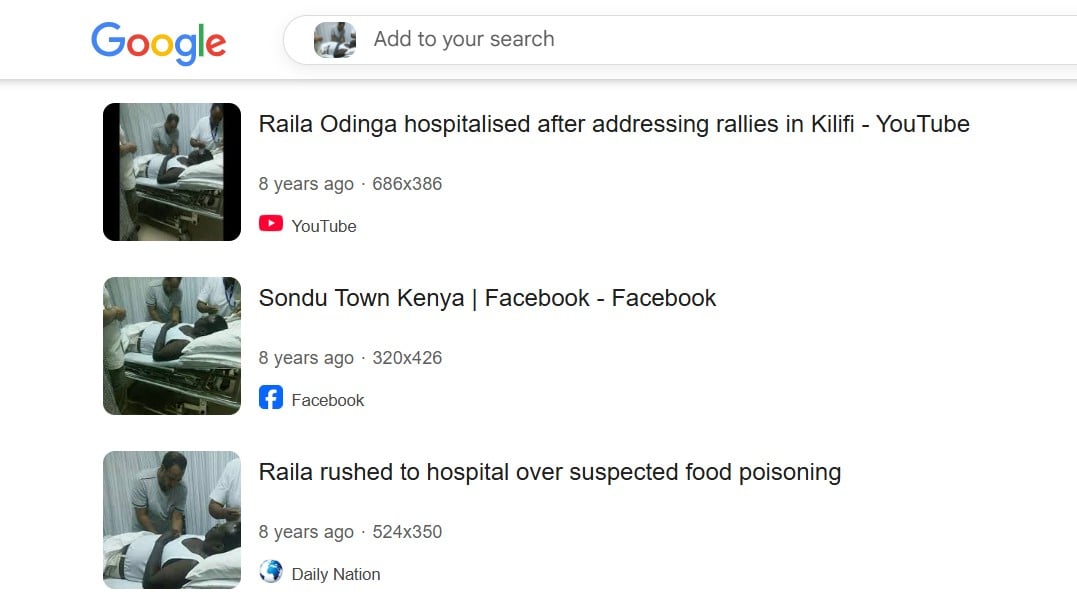Select the YouTube source label text
1077x615 pixels.
[324, 226]
